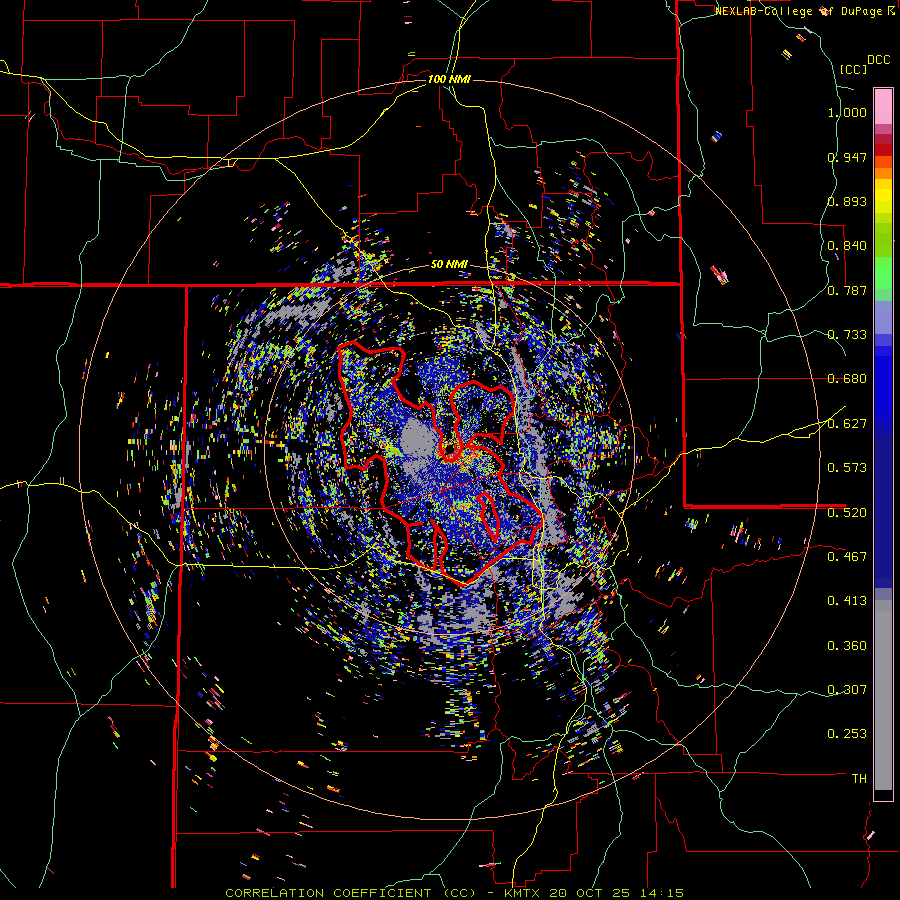Select the 0.307 scale value
Viewport: 900px width, 900px height.
point(847,690)
